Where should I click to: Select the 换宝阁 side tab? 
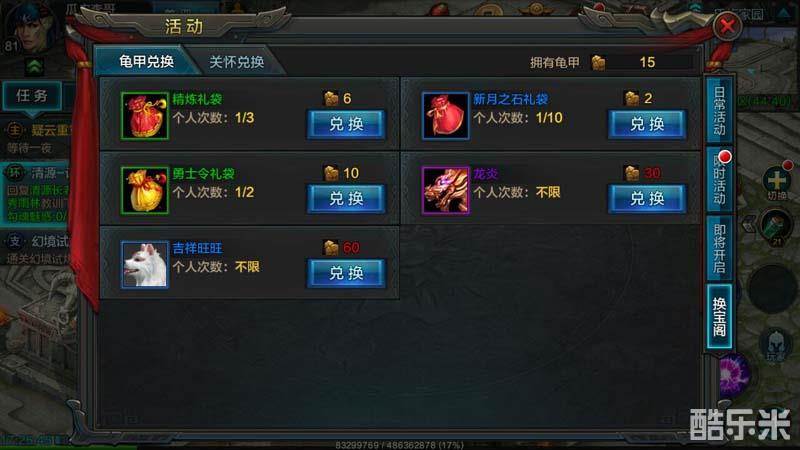point(719,317)
